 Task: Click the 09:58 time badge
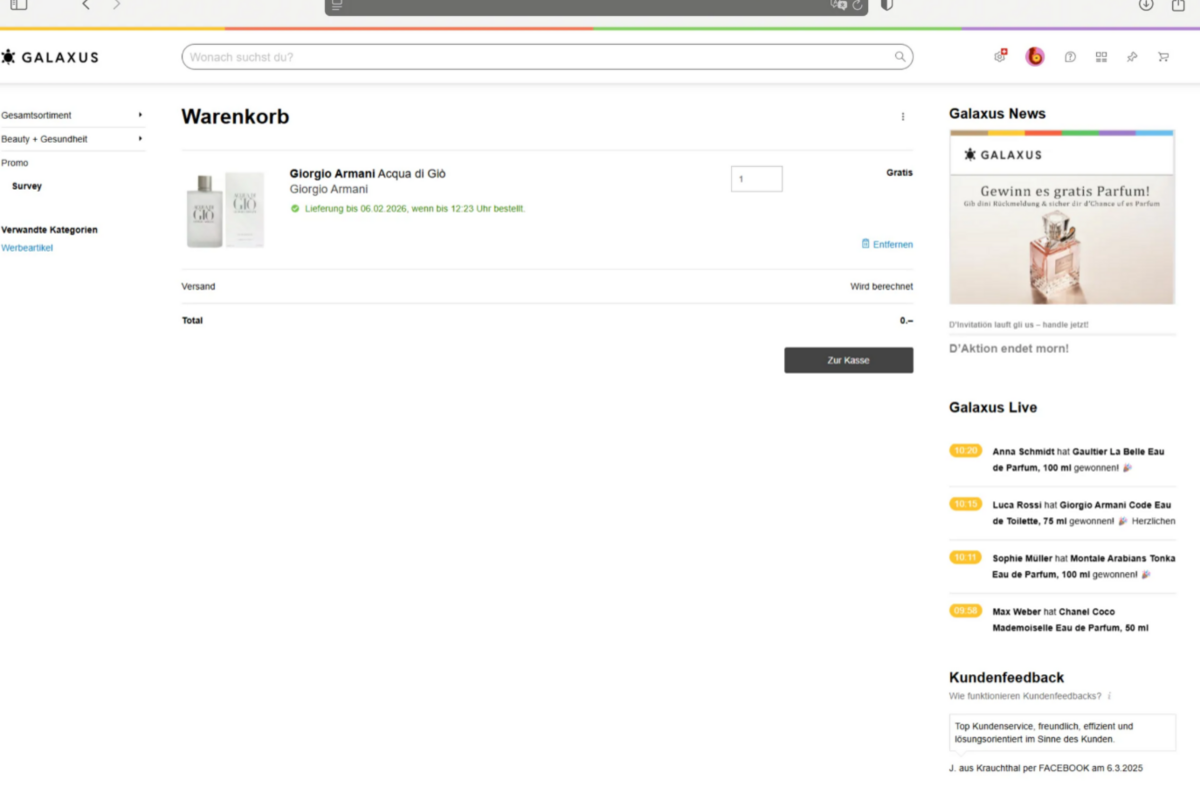coord(966,610)
